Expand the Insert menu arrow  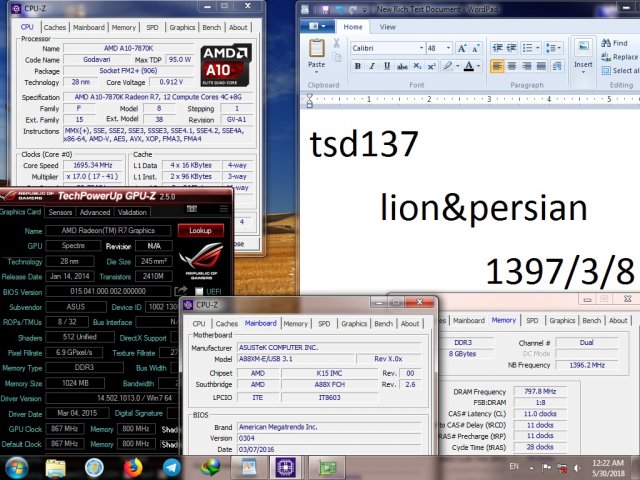583,72
